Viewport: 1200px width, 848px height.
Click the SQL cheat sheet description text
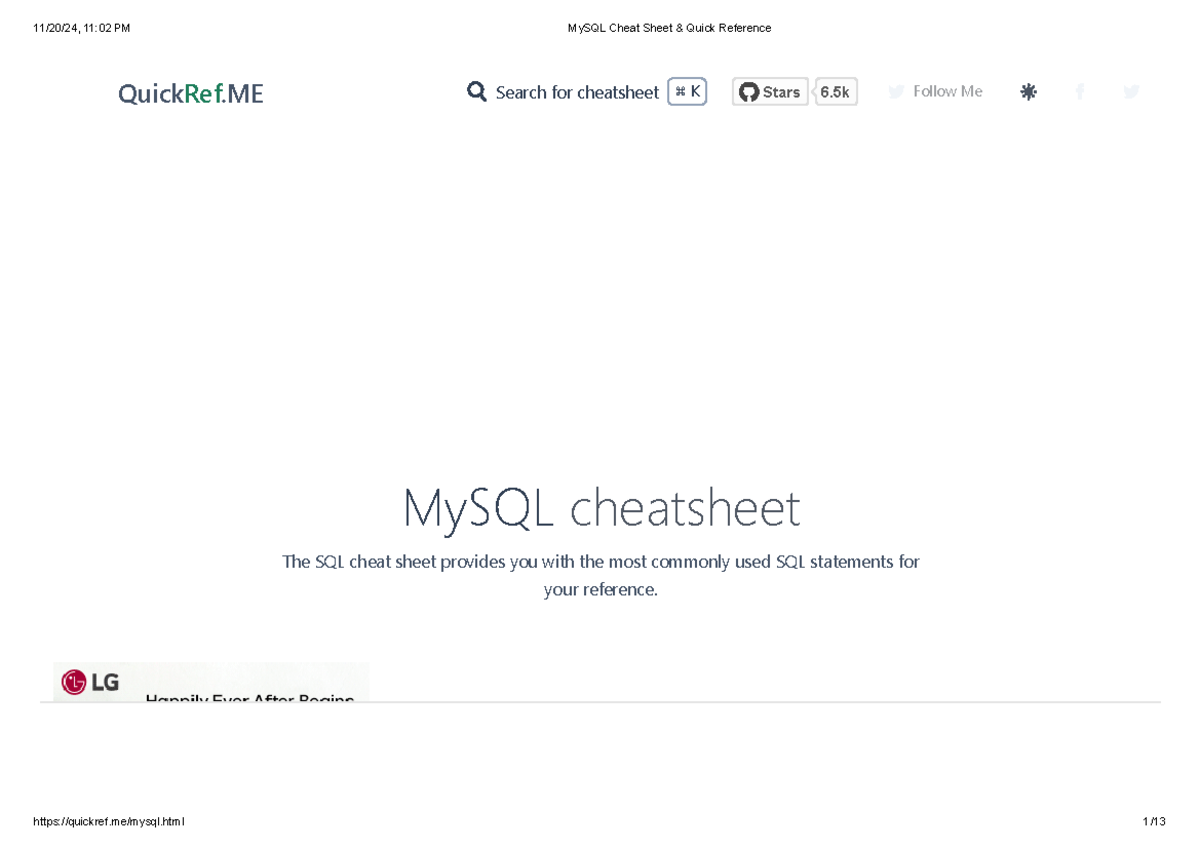click(600, 575)
